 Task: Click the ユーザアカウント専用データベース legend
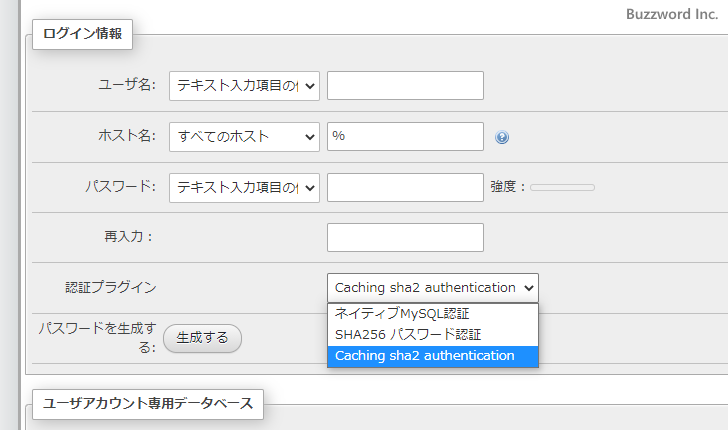coord(148,404)
